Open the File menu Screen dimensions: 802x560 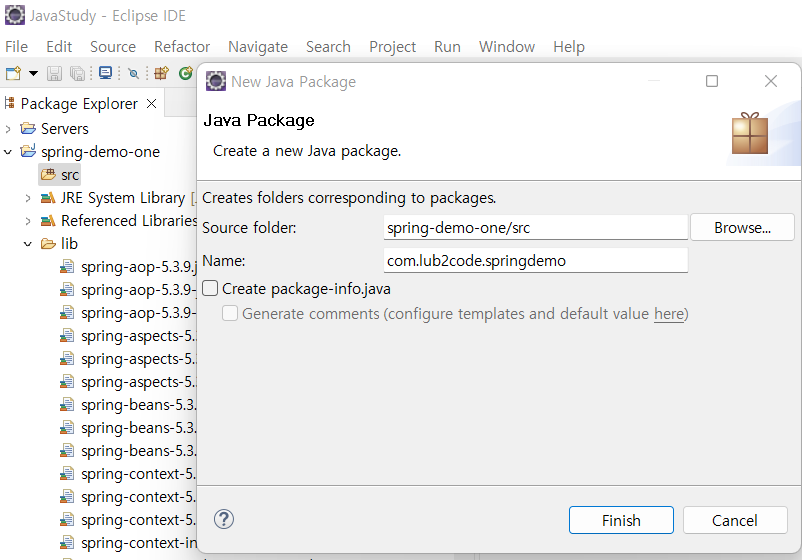point(16,47)
